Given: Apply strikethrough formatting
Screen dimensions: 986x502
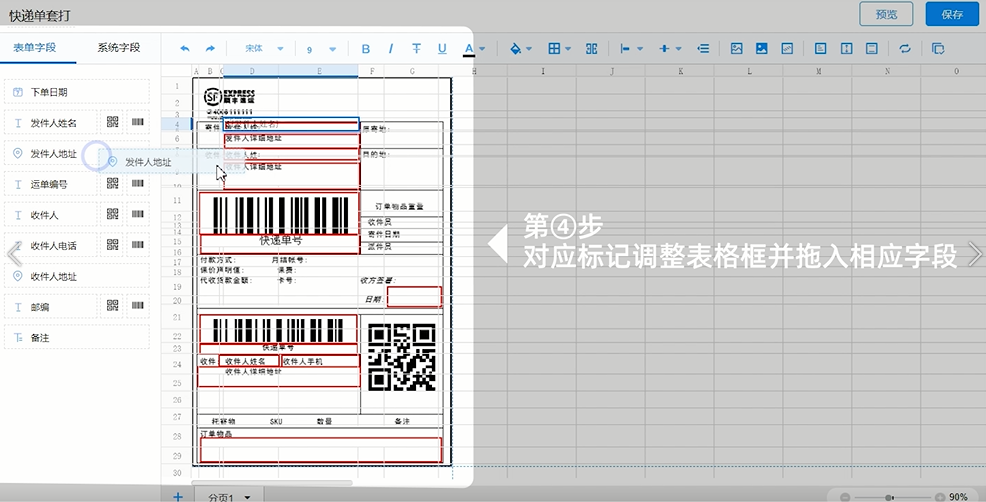Looking at the screenshot, I should coord(416,48).
